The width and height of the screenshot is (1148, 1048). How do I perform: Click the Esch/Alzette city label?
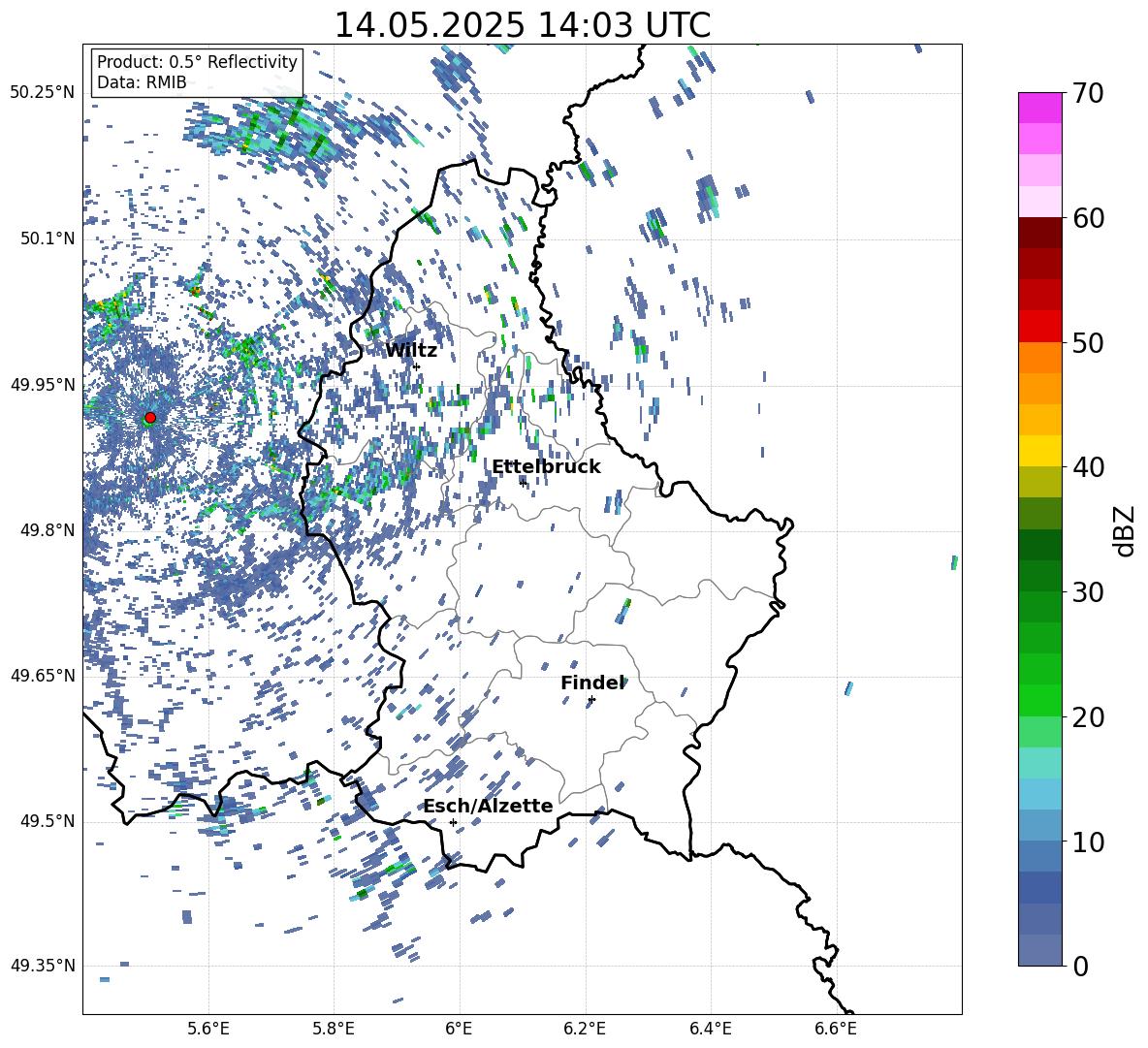pyautogui.click(x=488, y=806)
